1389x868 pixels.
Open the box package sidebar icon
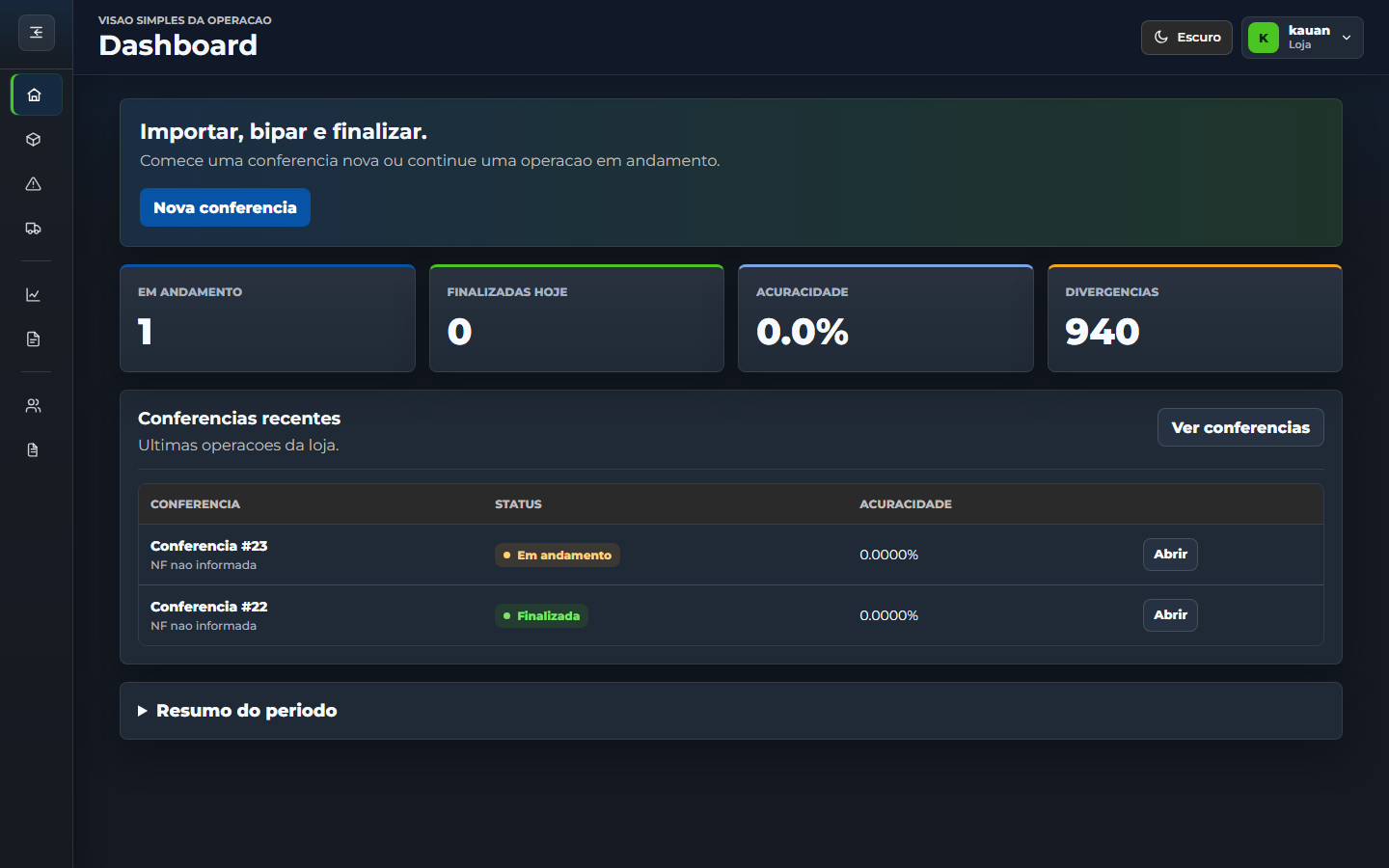pos(34,139)
